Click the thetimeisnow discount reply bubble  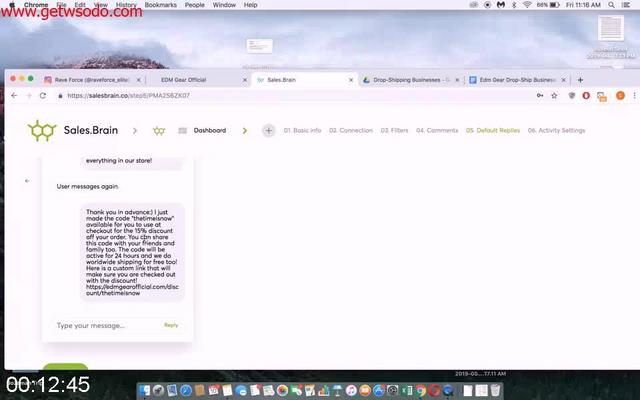tap(132, 252)
